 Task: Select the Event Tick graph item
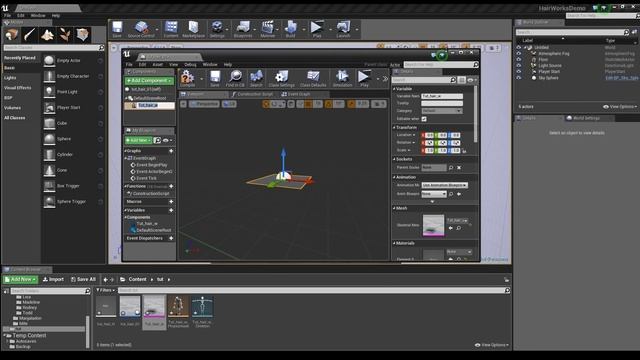tap(146, 178)
